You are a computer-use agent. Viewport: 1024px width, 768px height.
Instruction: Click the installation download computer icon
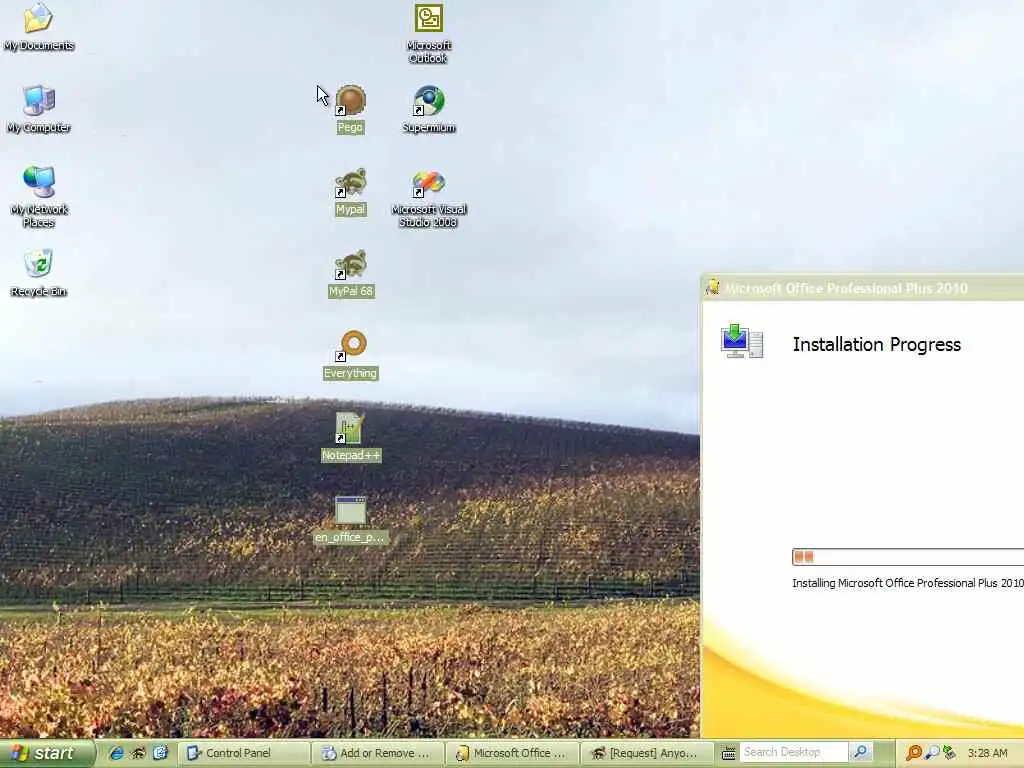(742, 341)
